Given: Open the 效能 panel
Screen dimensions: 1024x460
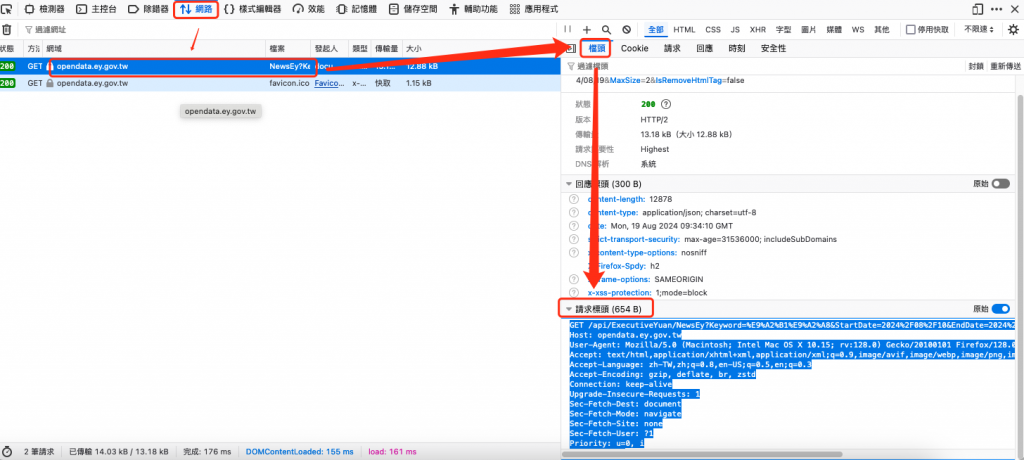Looking at the screenshot, I should click(308, 9).
